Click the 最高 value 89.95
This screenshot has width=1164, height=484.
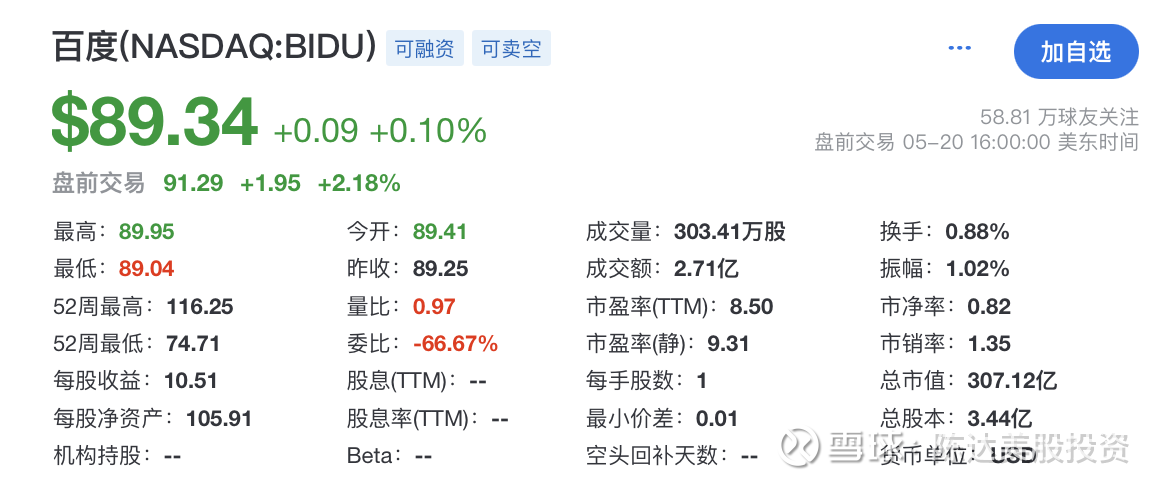(146, 232)
